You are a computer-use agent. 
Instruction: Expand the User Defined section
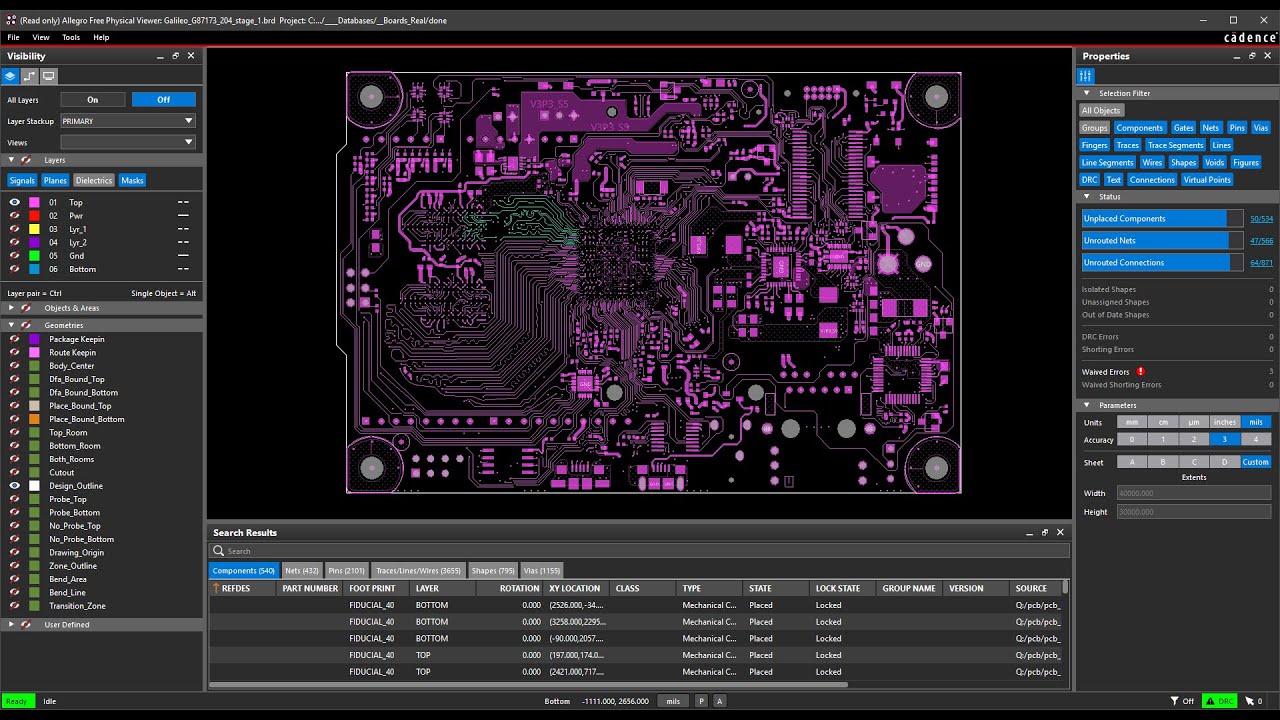(12, 624)
